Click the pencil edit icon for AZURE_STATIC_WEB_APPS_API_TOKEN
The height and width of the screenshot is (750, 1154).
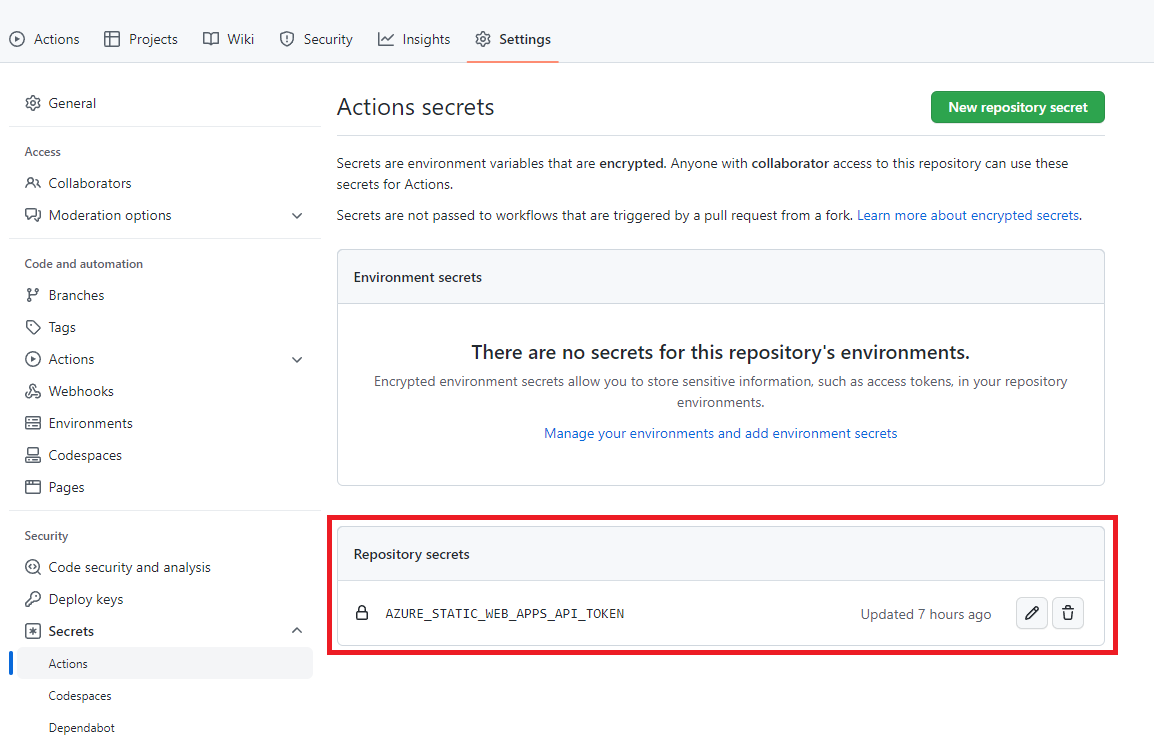coord(1032,613)
